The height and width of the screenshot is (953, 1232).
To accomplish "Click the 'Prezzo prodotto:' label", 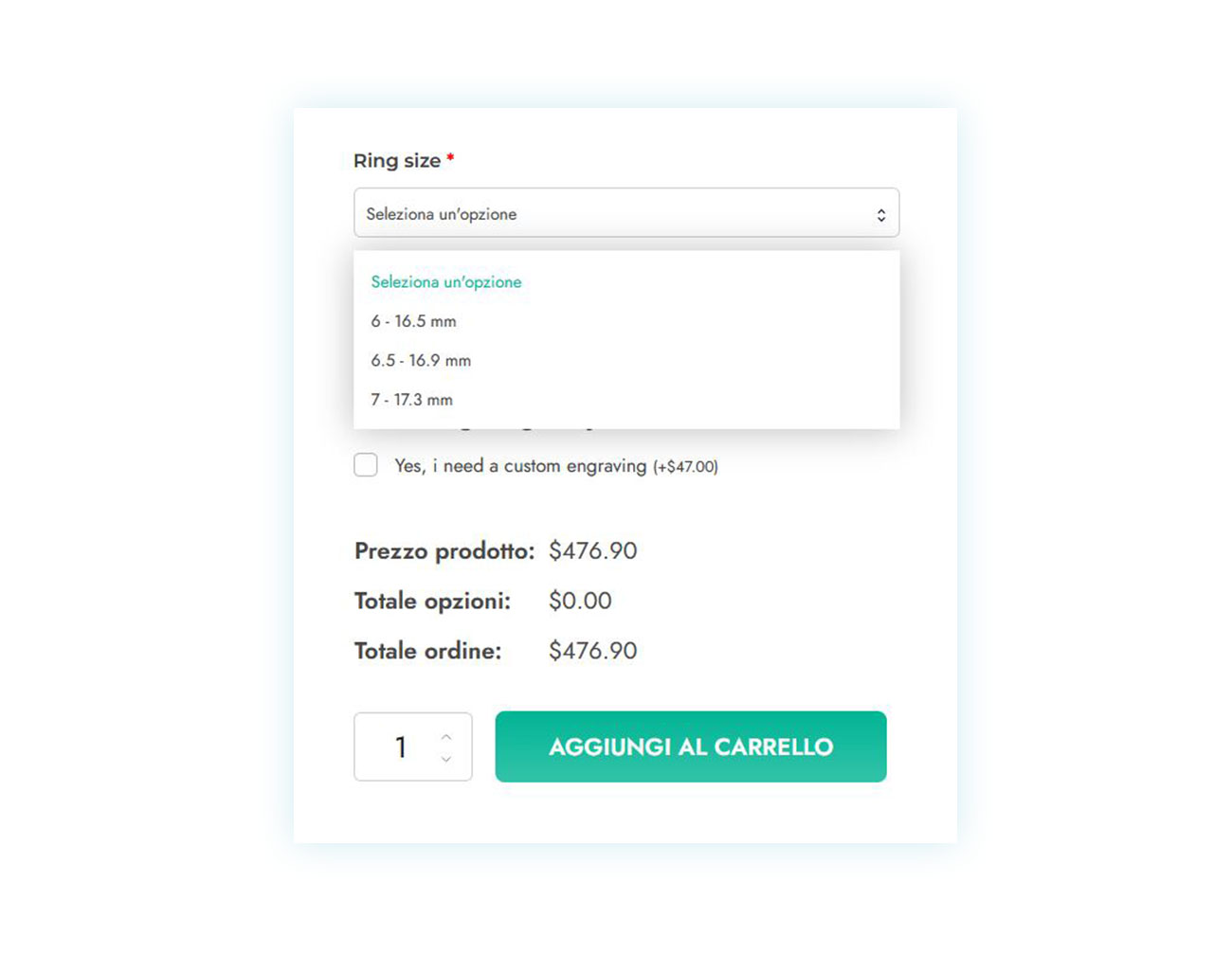I will click(444, 551).
